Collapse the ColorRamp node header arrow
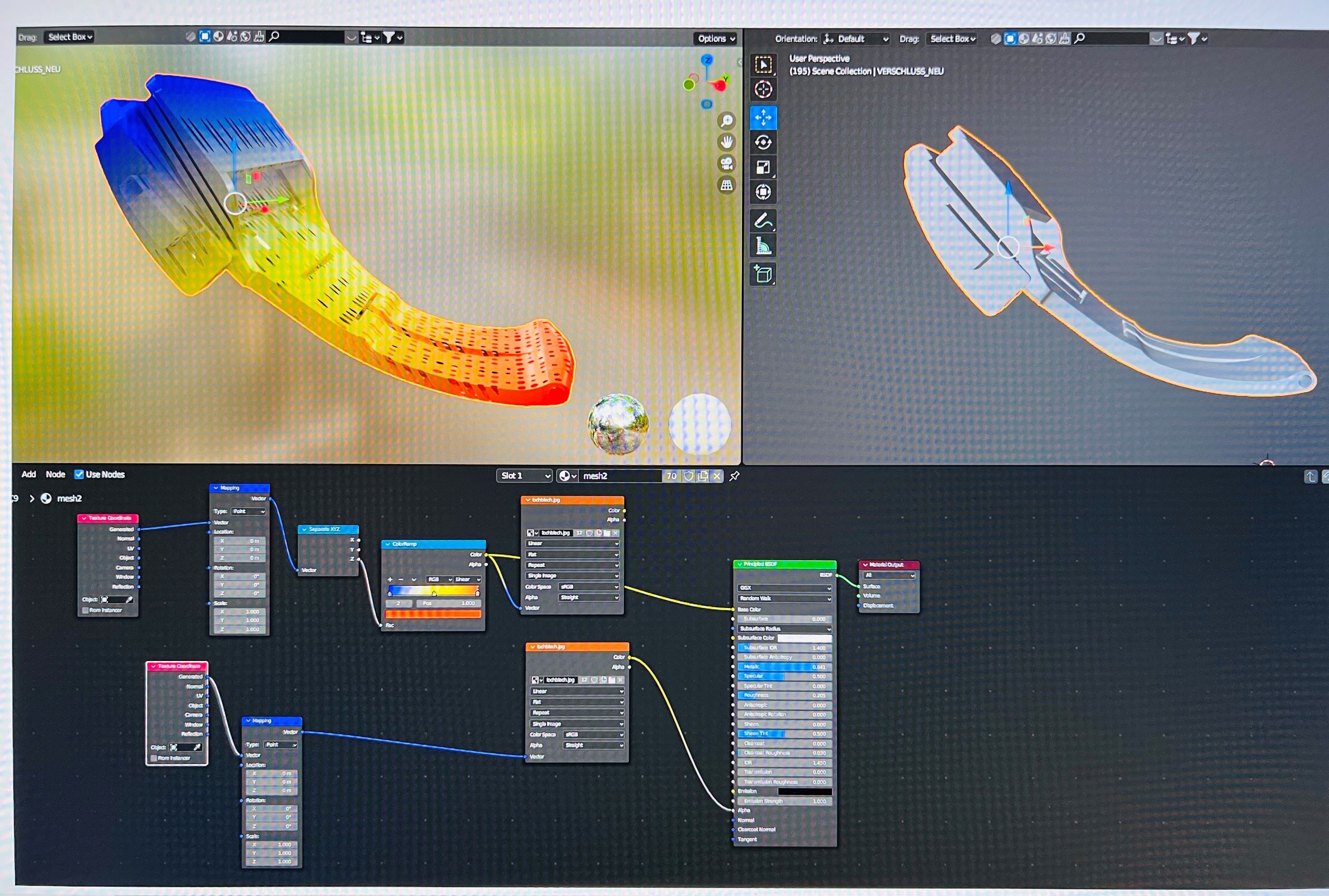The width and height of the screenshot is (1329, 896). point(387,544)
